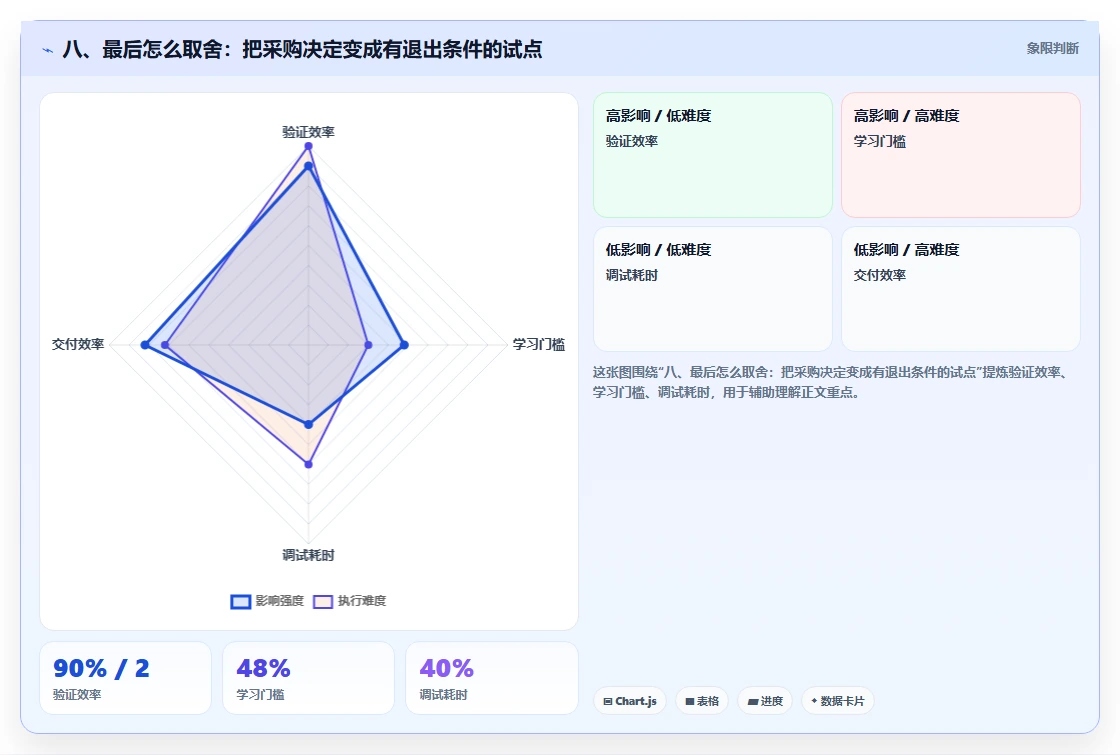This screenshot has height=755, width=1120.
Task: Click the 验证效率 text in green quadrant card
Action: click(x=631, y=141)
